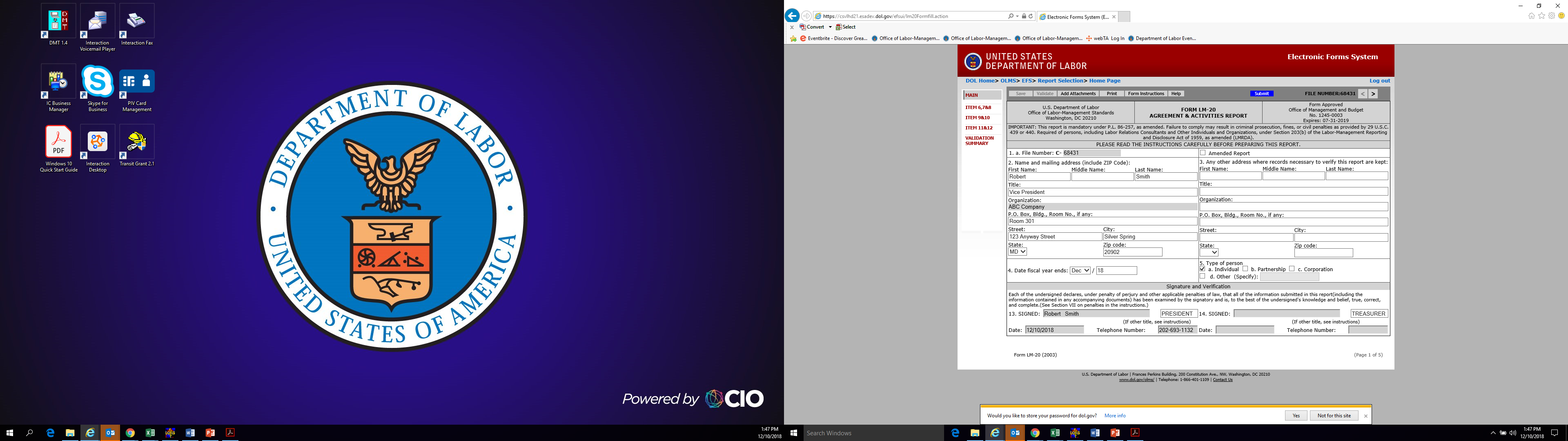Open the fiscal year month Dec dropdown
The height and width of the screenshot is (441, 1568).
point(1080,270)
